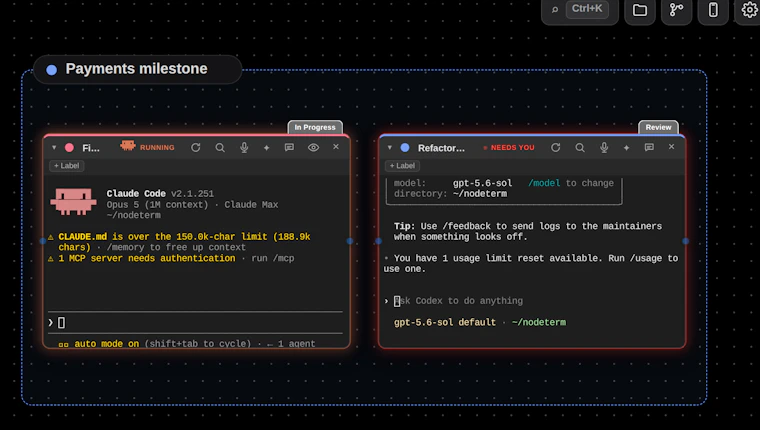This screenshot has height=430, width=760.
Task: Click the usage limit reset message
Action: click(x=531, y=264)
